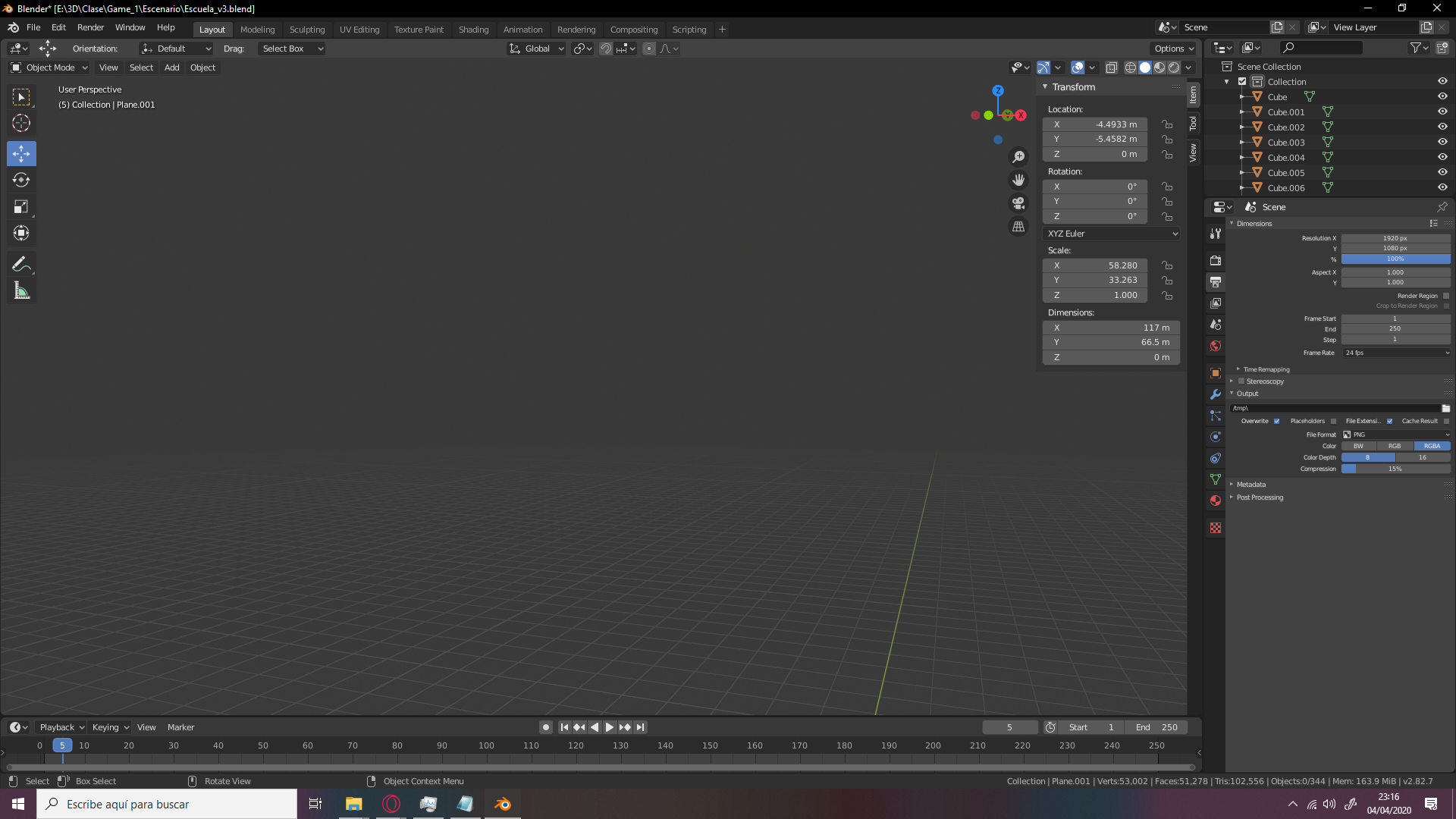
Task: Open the Select Box drag dropdown
Action: (292, 49)
